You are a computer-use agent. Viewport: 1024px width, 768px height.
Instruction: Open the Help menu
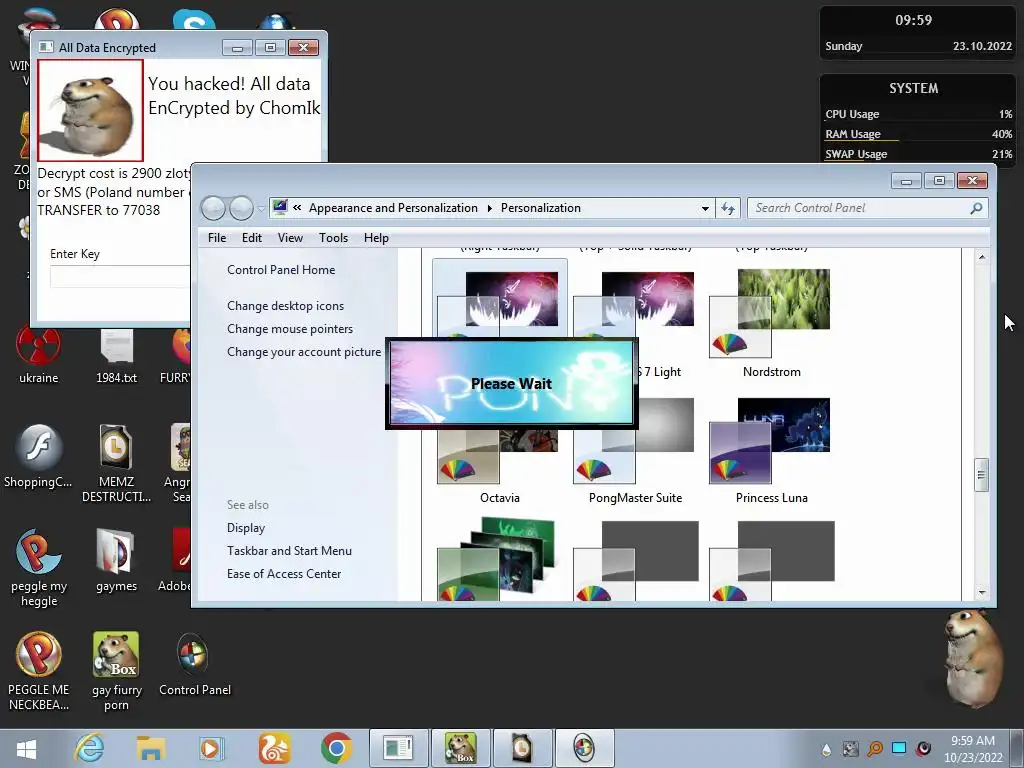click(376, 238)
